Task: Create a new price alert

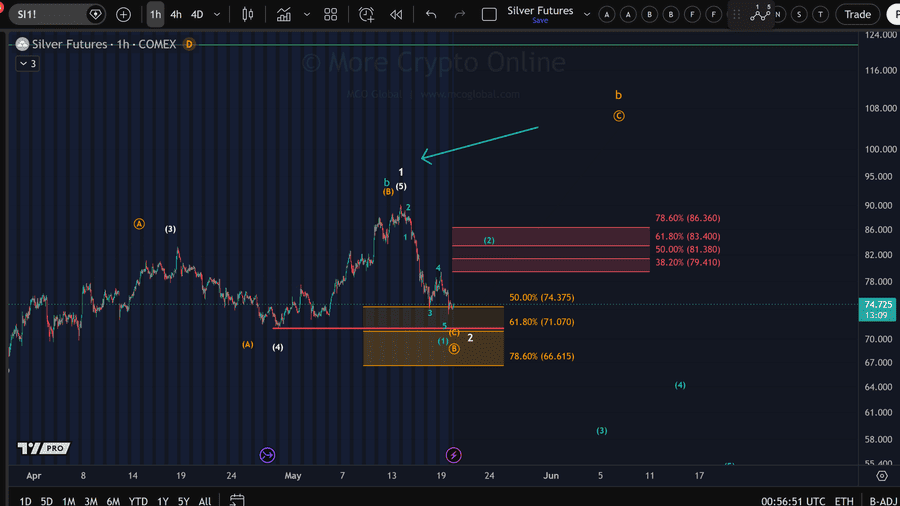Action: click(x=366, y=14)
